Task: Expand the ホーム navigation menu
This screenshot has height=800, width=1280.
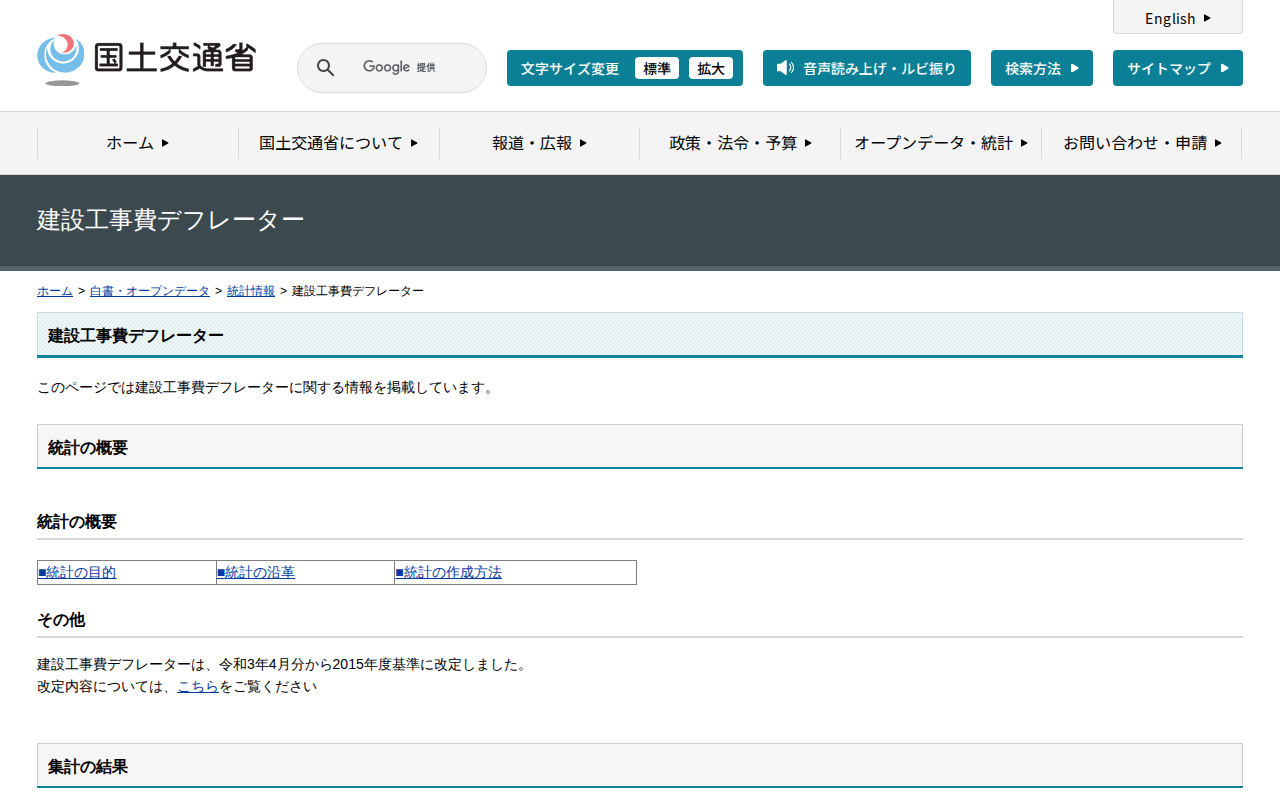Action: (138, 143)
